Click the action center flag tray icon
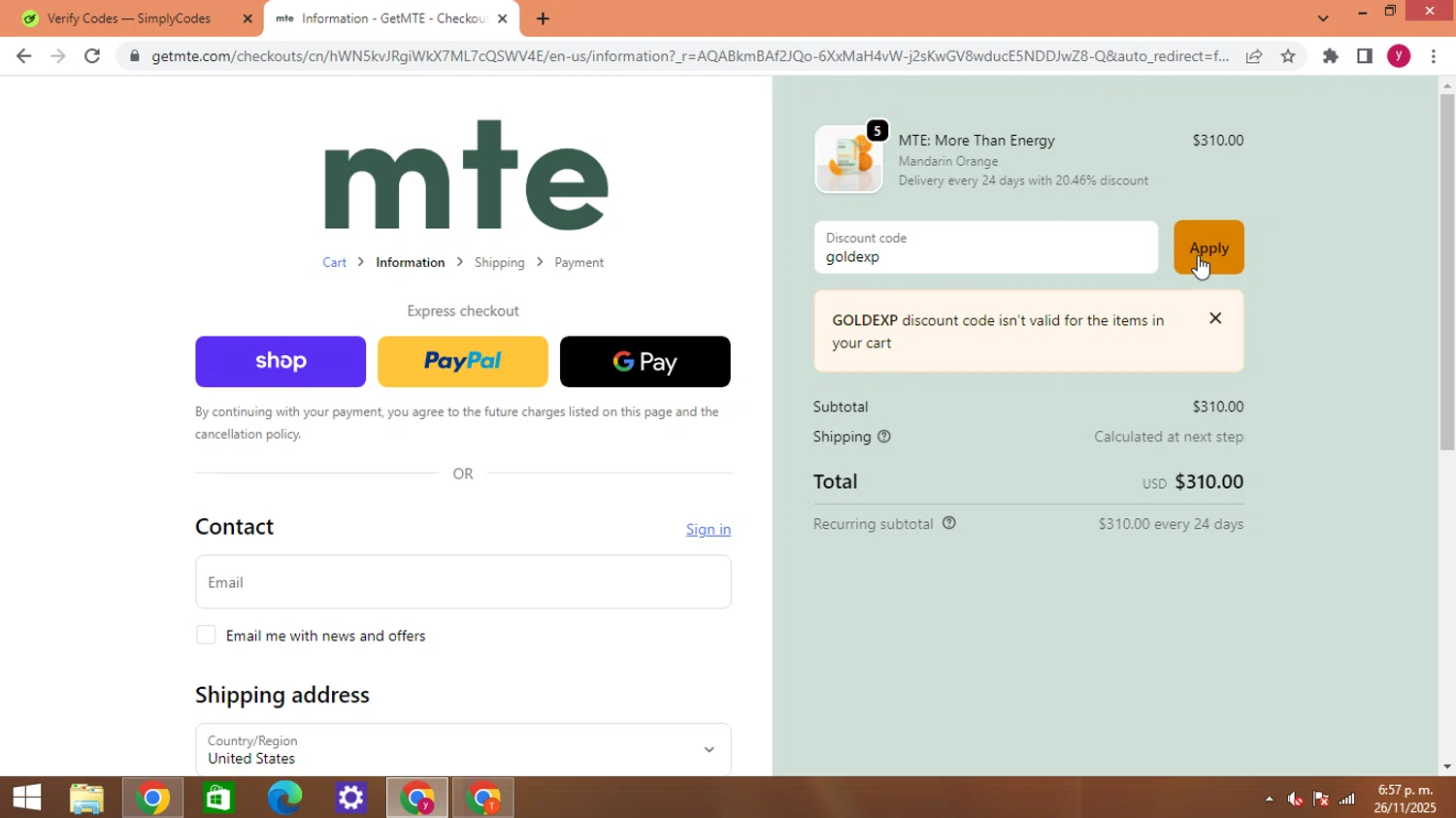 [x=1321, y=799]
